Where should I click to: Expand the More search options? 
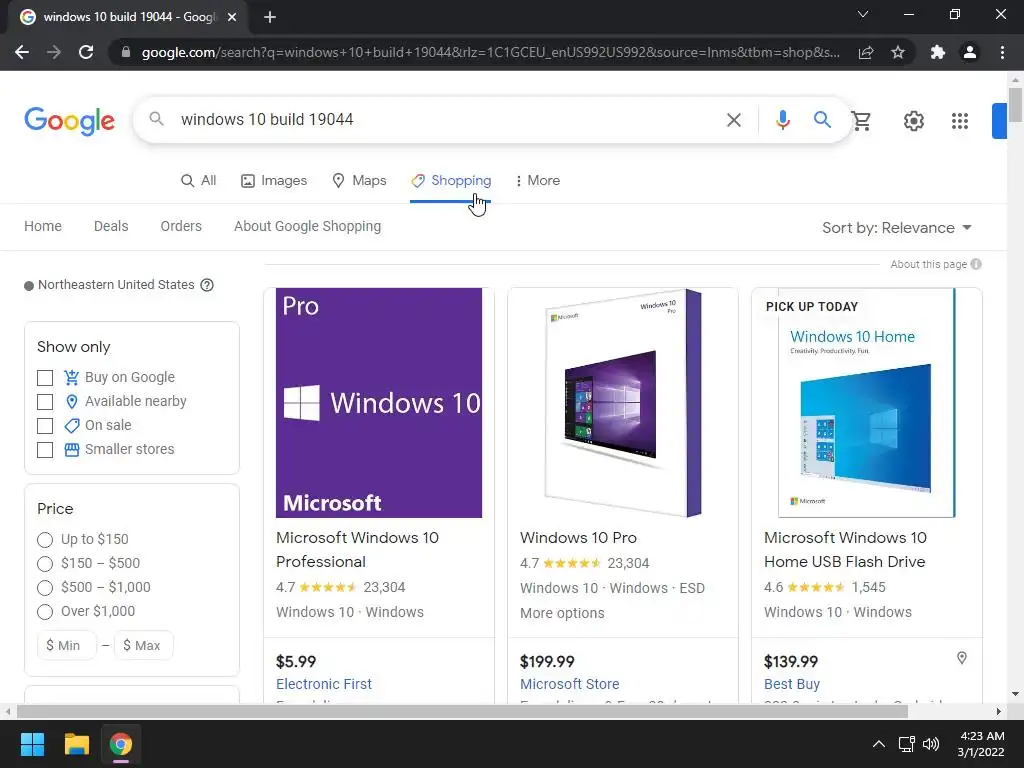(537, 180)
